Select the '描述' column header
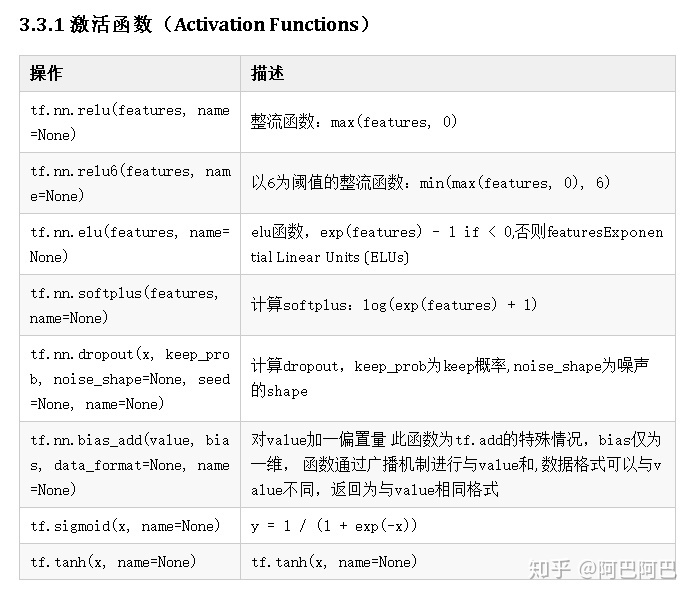The height and width of the screenshot is (597, 695). tap(458, 74)
